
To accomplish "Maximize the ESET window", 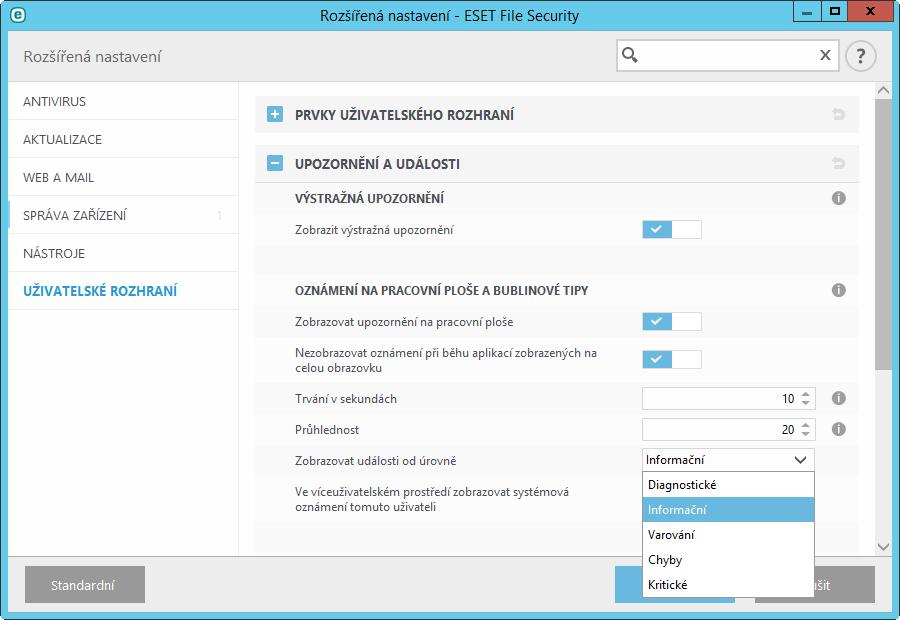I will (x=835, y=11).
